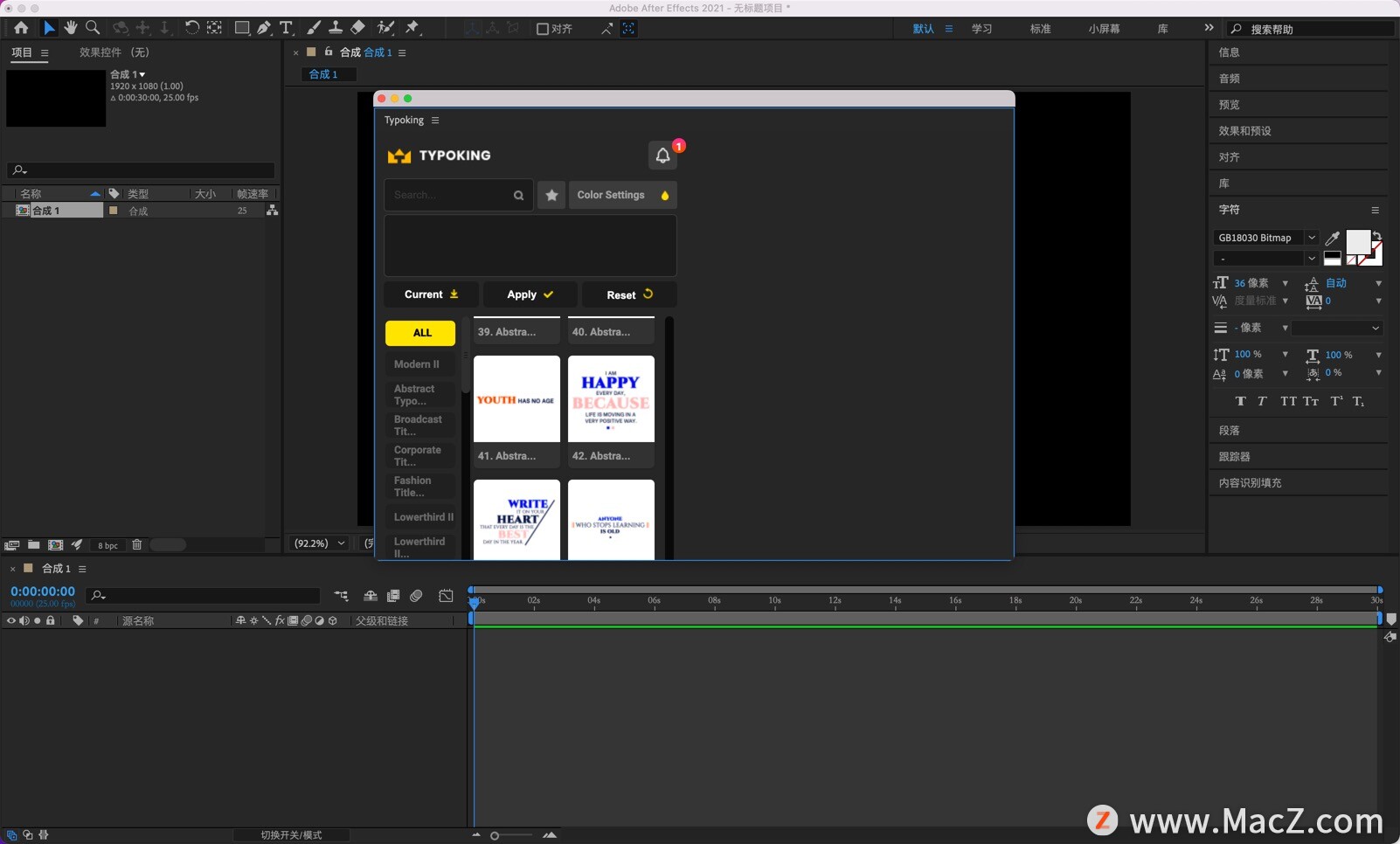This screenshot has height=844, width=1400.
Task: Select the Puppet Pin tool
Action: point(412,28)
